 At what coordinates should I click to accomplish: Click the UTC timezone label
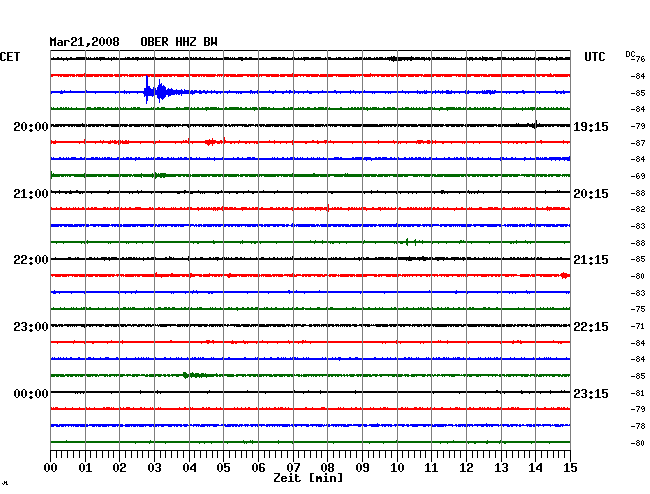point(594,57)
